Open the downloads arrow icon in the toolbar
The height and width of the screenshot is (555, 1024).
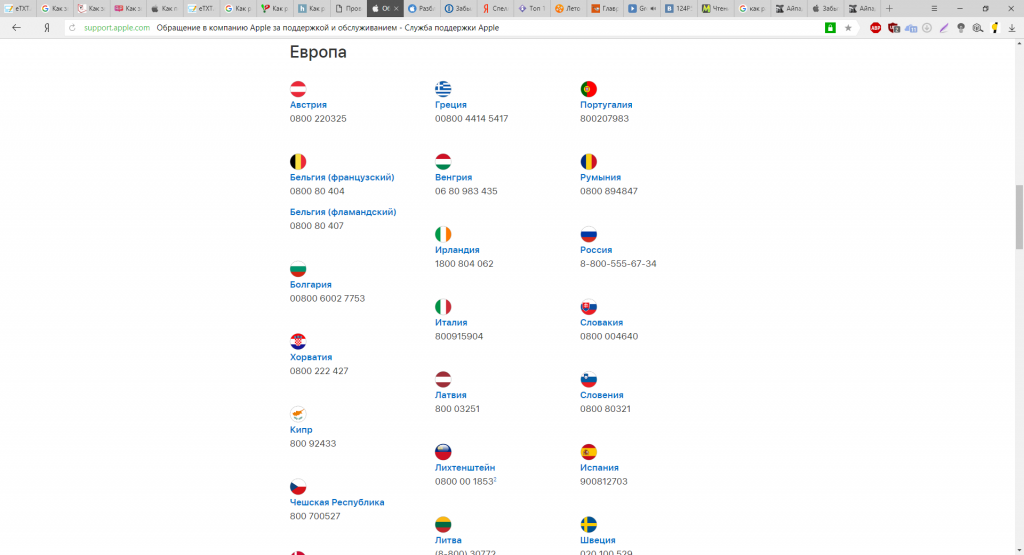[x=1012, y=28]
